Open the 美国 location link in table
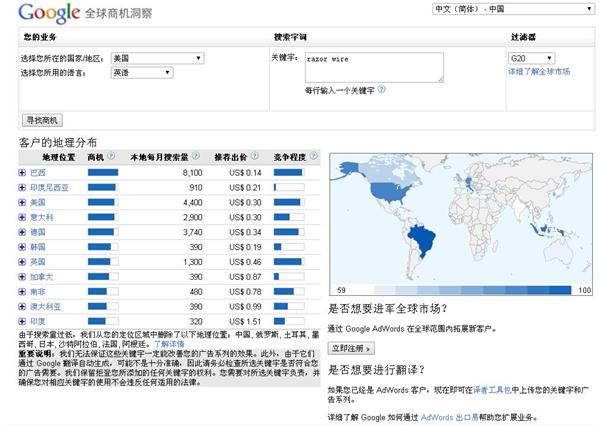The height and width of the screenshot is (425, 600). [x=38, y=203]
